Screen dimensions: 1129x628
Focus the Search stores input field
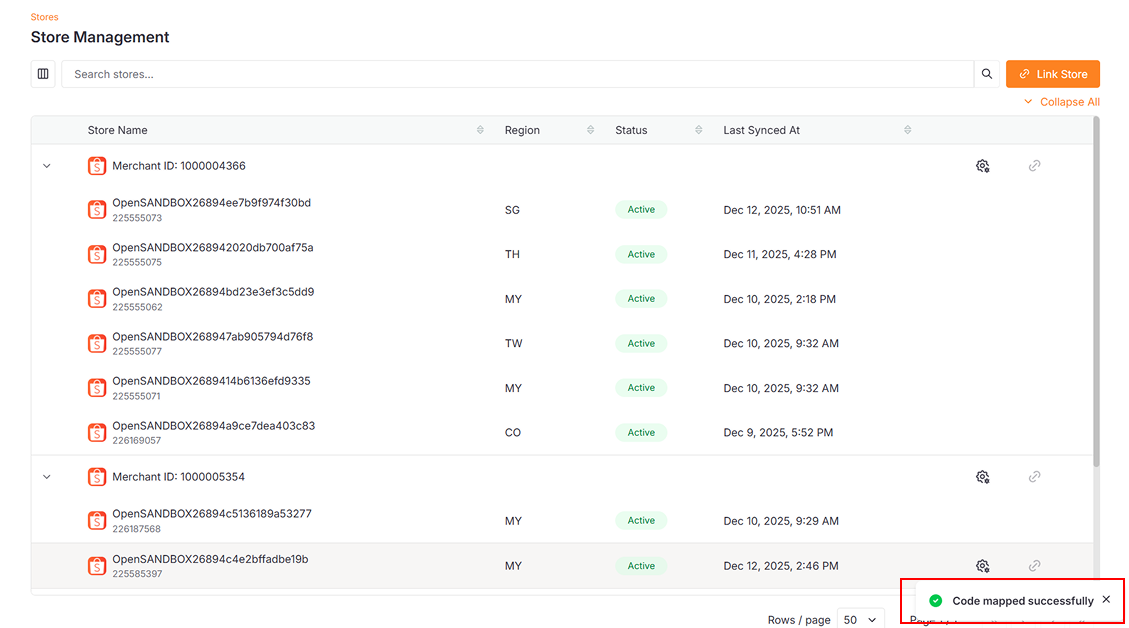517,74
